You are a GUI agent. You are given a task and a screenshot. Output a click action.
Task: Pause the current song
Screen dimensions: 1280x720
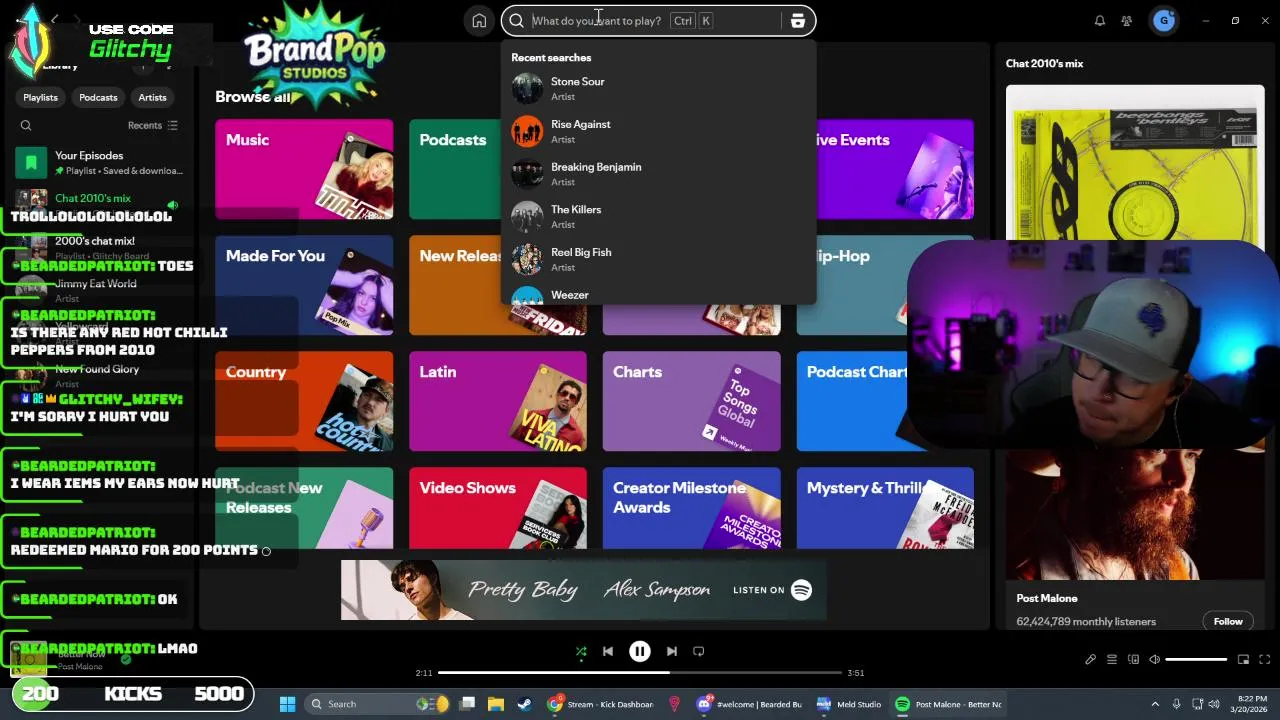(x=640, y=651)
